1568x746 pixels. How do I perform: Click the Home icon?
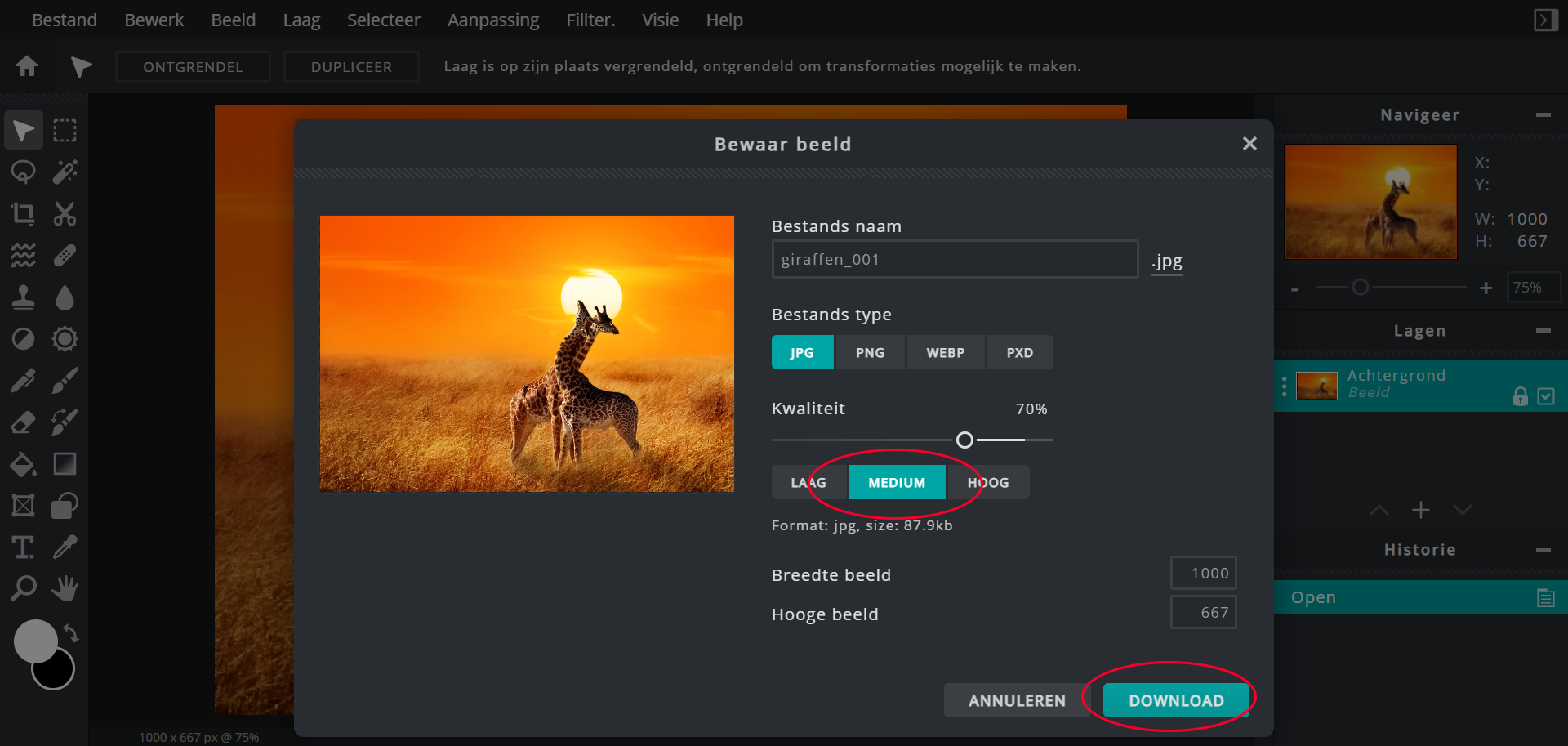27,66
